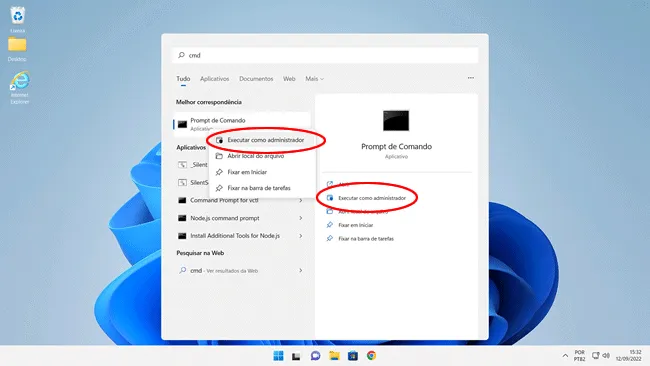Open the Desktop folder icon

point(17,49)
